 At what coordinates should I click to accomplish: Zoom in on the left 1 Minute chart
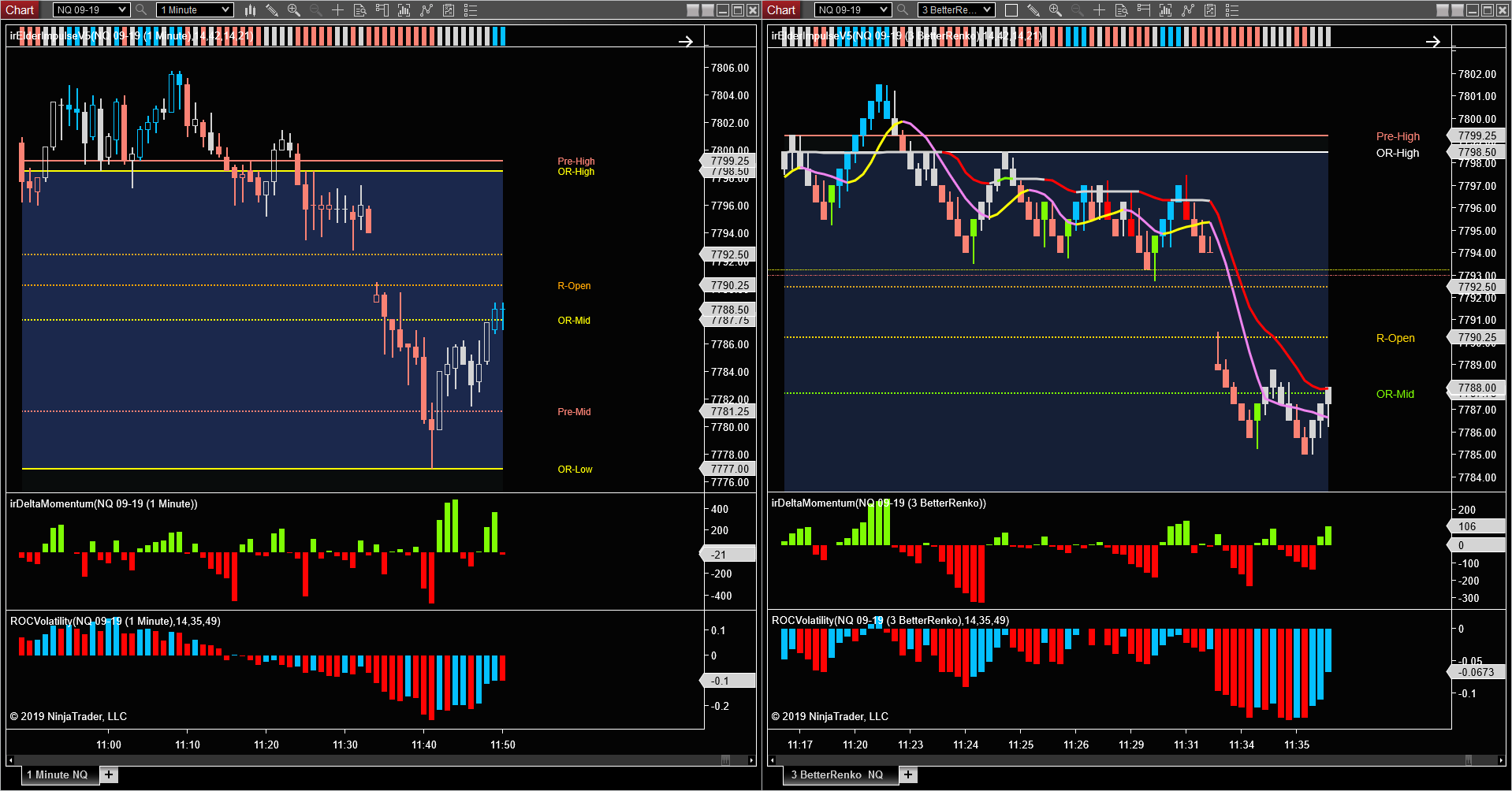[x=294, y=10]
